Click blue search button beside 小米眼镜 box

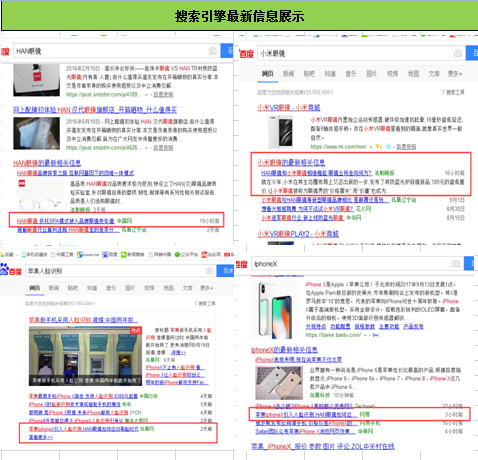coord(472,53)
